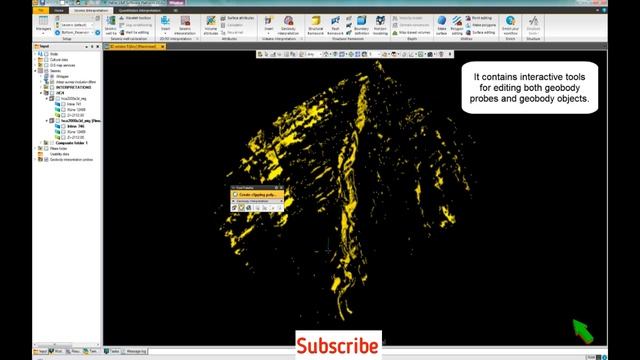Toggle the Seismic folder checkbox

tap(47, 71)
